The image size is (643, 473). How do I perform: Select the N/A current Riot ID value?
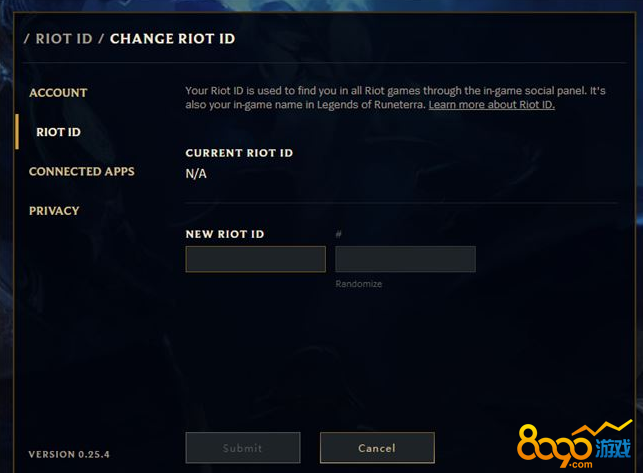196,174
